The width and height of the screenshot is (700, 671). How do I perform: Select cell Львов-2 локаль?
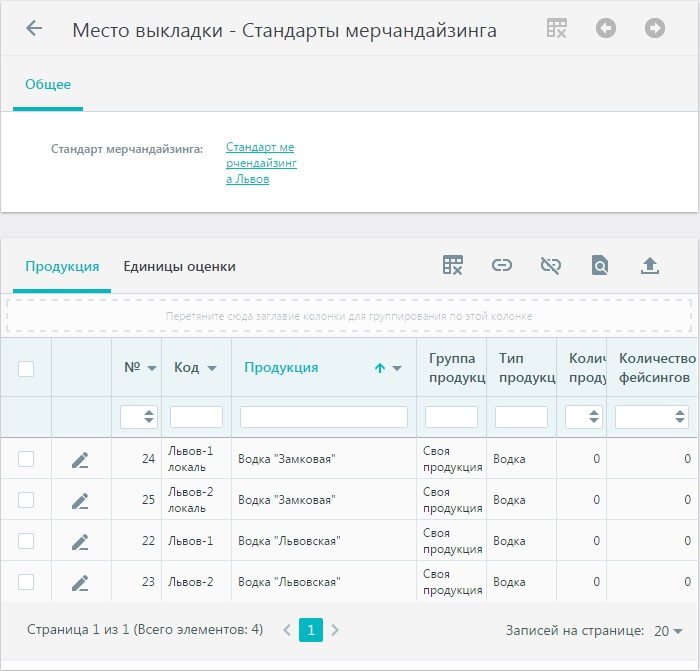(196, 500)
